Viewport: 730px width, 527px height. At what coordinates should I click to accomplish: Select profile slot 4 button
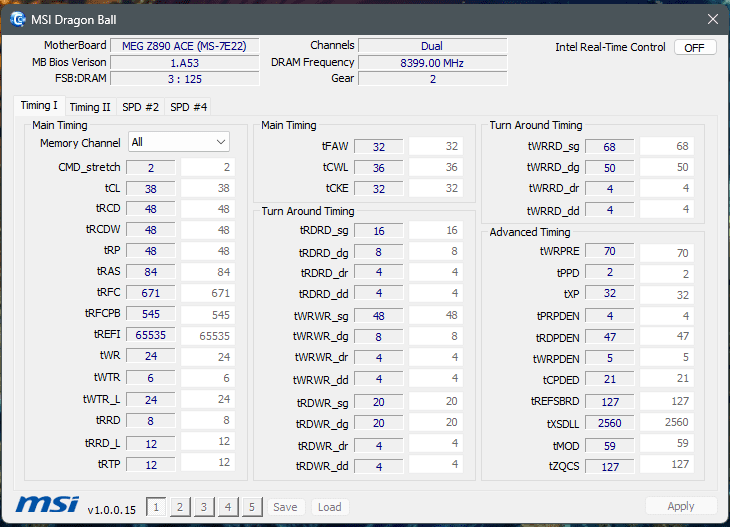point(228,507)
